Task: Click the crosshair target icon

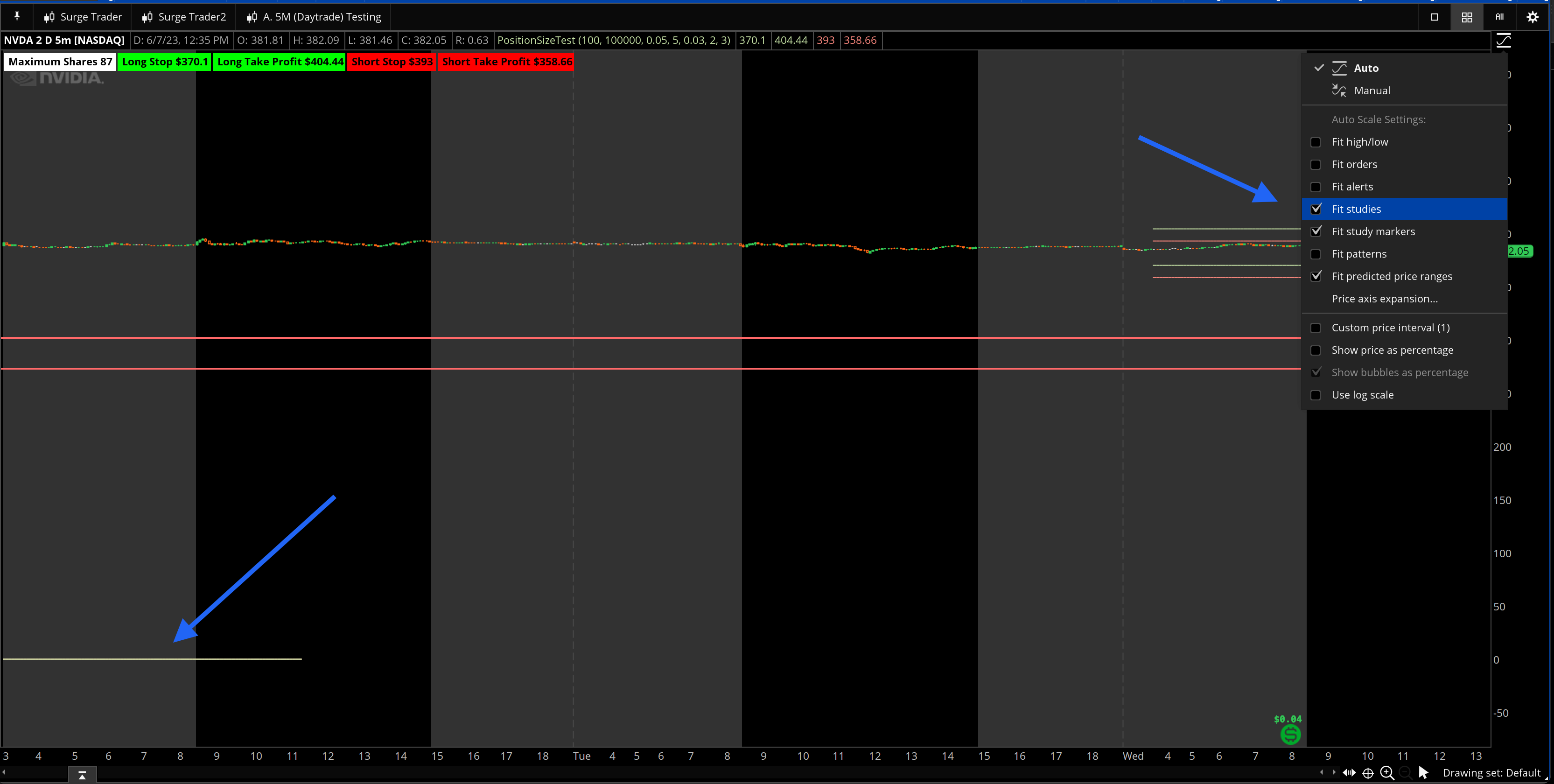Action: click(x=1368, y=773)
